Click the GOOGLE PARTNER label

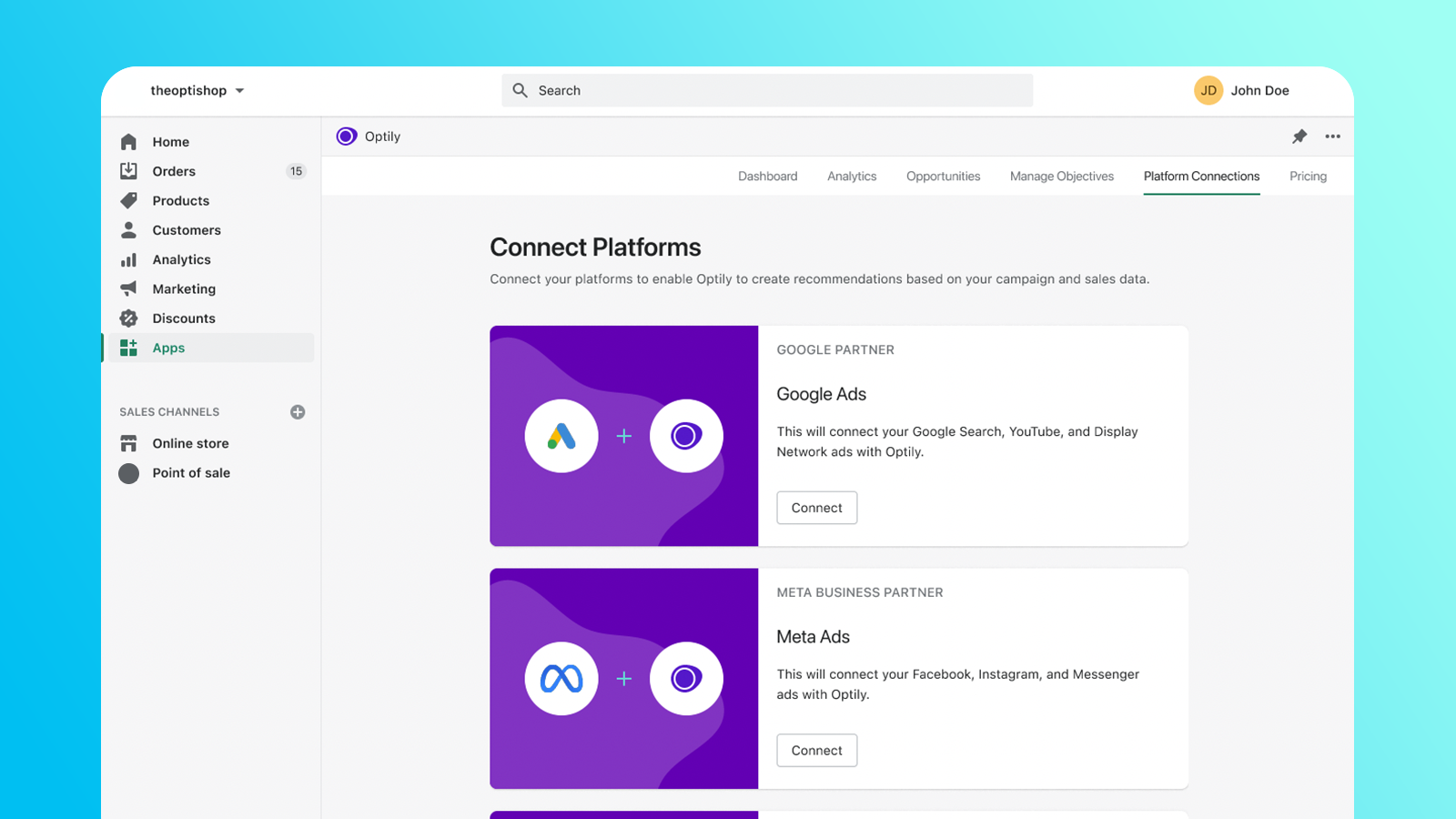pos(835,349)
